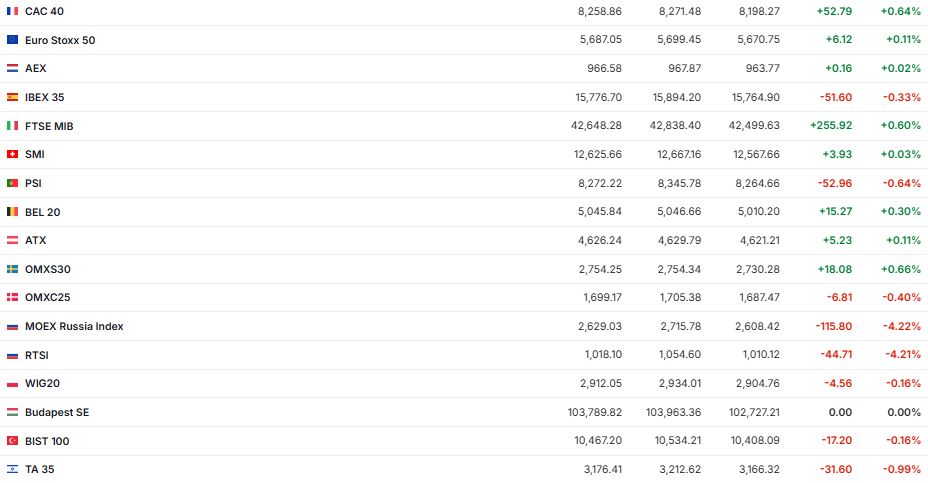
Task: Click the Portugal flag icon beside PSI
Action: click(12, 183)
